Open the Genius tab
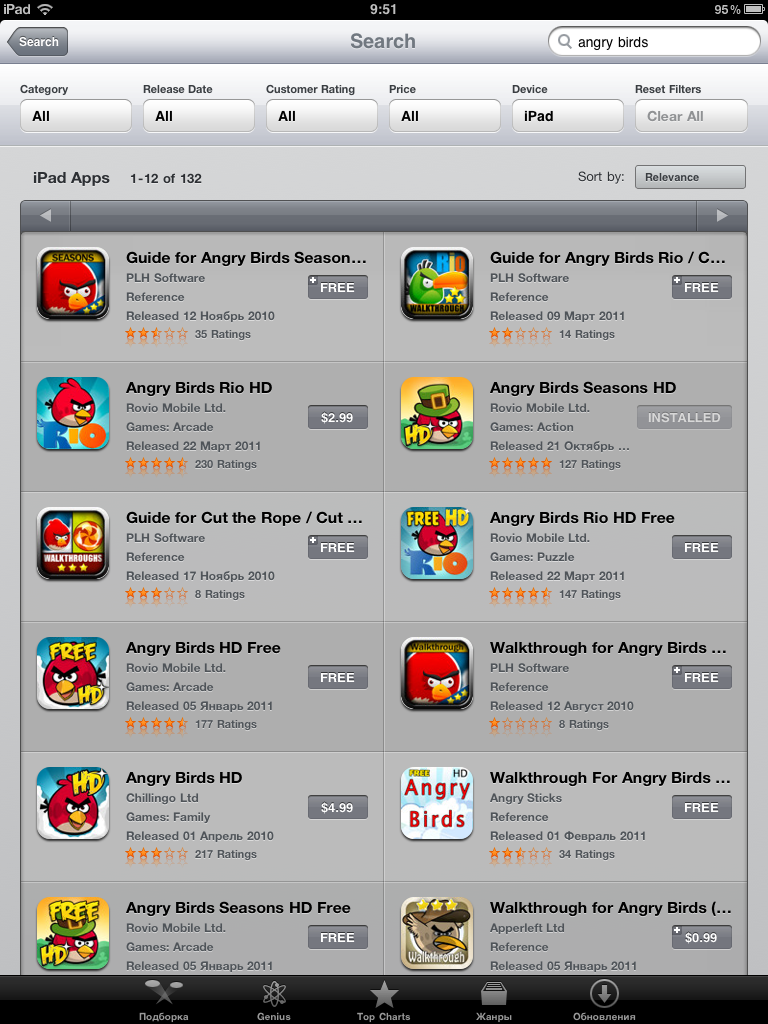The image size is (768, 1024). (274, 1000)
